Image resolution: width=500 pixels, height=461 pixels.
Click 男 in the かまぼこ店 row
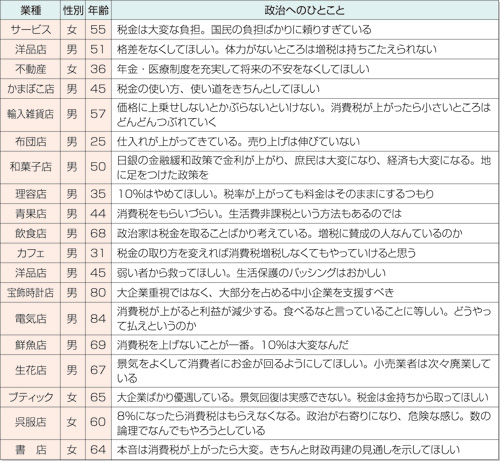[x=72, y=89]
